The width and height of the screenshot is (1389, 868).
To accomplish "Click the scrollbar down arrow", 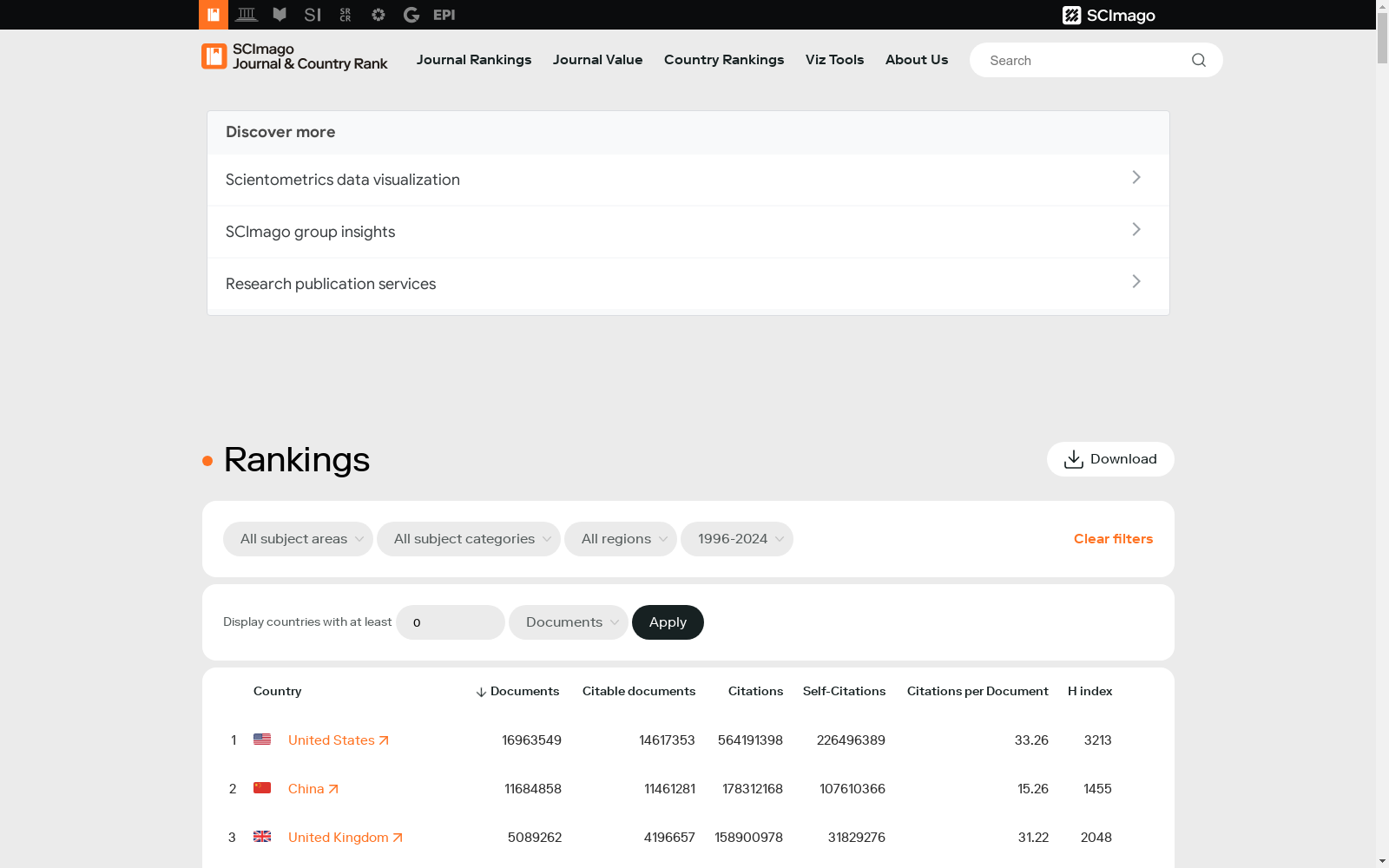I will [x=1382, y=861].
